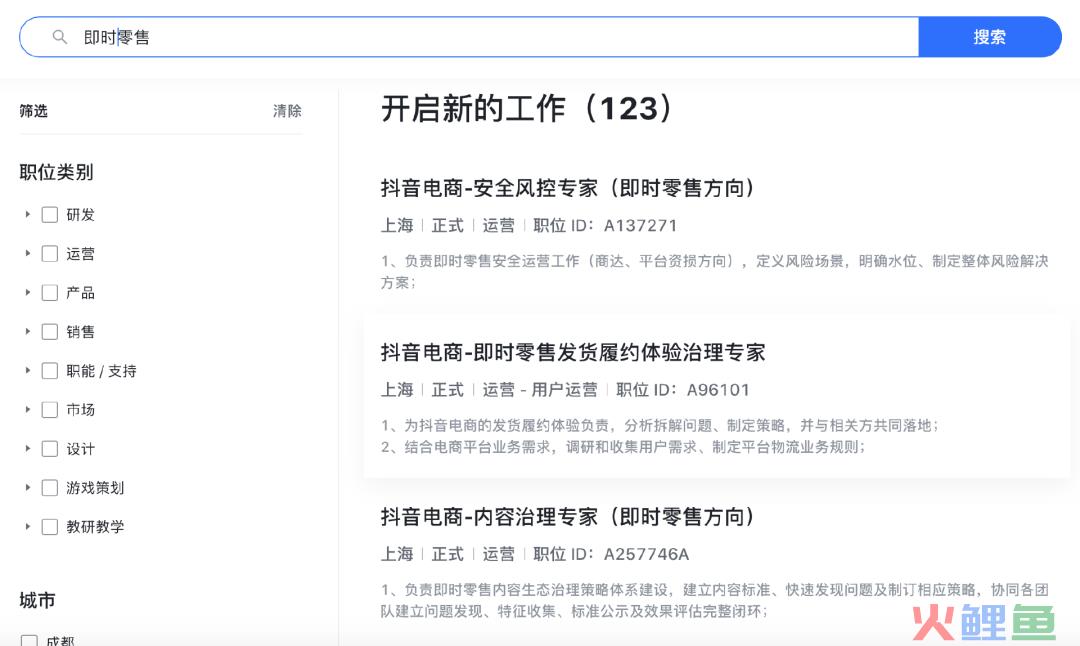
Task: Tick the 市场 checkbox
Action: (x=50, y=410)
